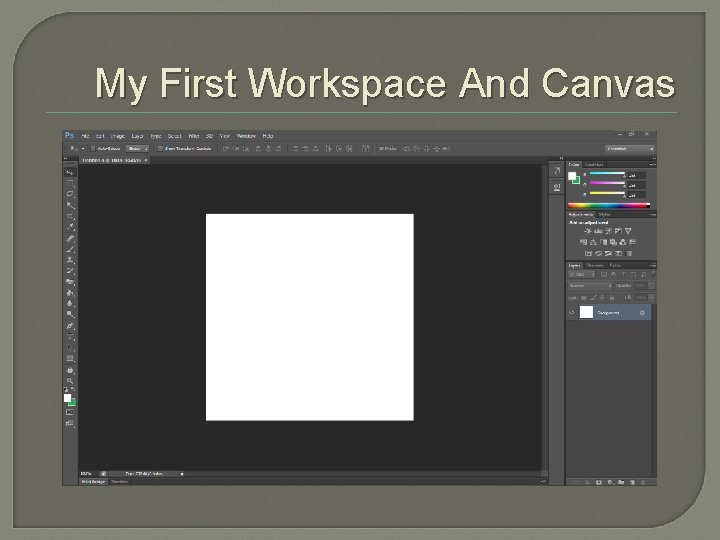This screenshot has width=720, height=540.
Task: Toggle layer filter on/off switch
Action: click(x=653, y=274)
